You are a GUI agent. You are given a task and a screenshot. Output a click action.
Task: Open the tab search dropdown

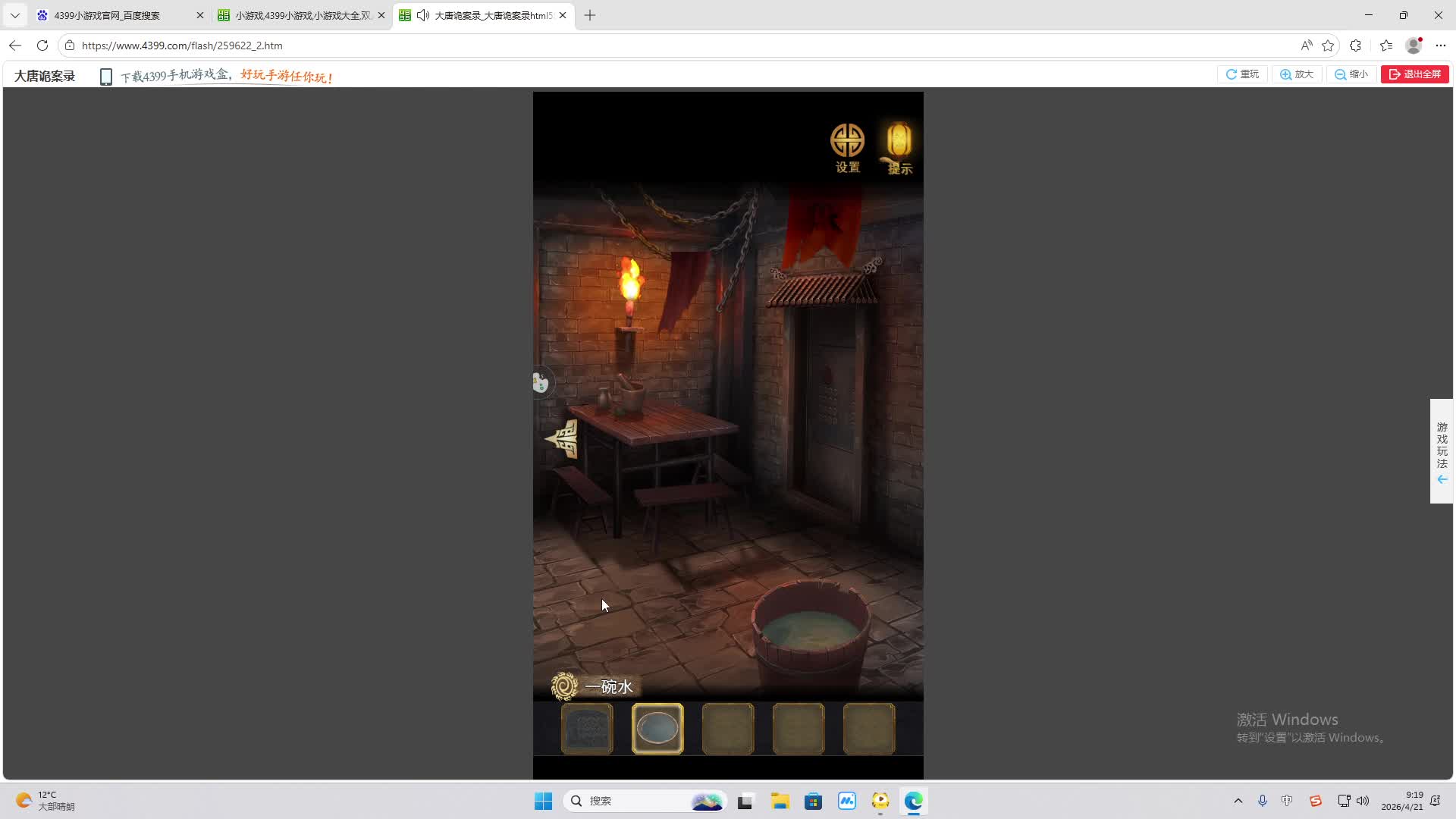14,15
